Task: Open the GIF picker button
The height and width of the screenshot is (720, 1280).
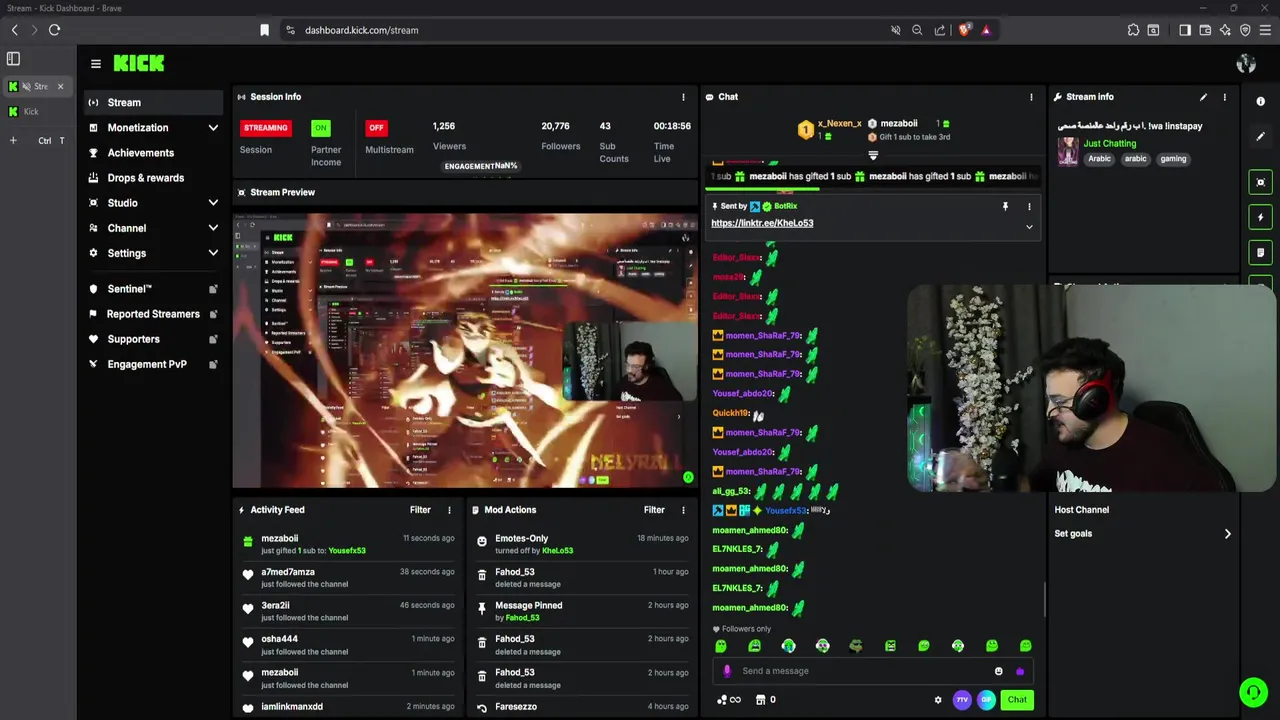Action: [x=986, y=700]
